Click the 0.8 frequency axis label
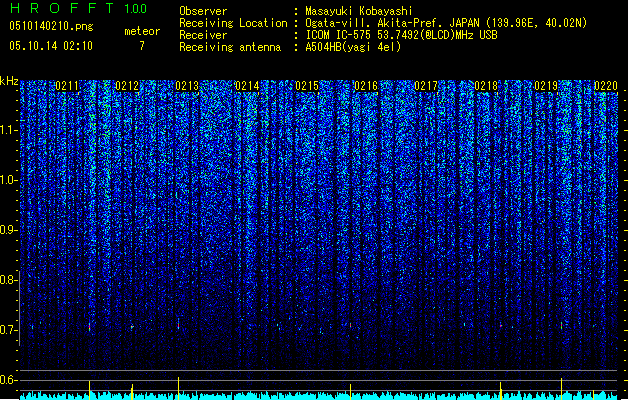Viewport: 629px width, 400px height. click(8, 280)
